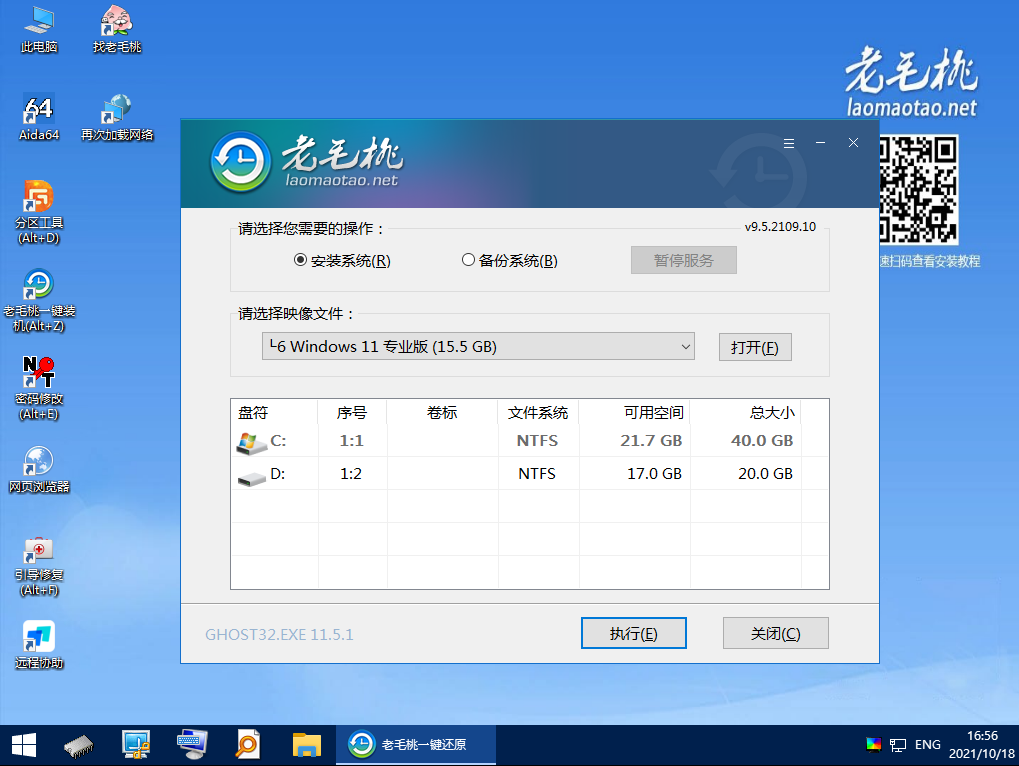The width and height of the screenshot is (1019, 766).
Task: Open the network computer taskbar icon
Action: click(136, 745)
